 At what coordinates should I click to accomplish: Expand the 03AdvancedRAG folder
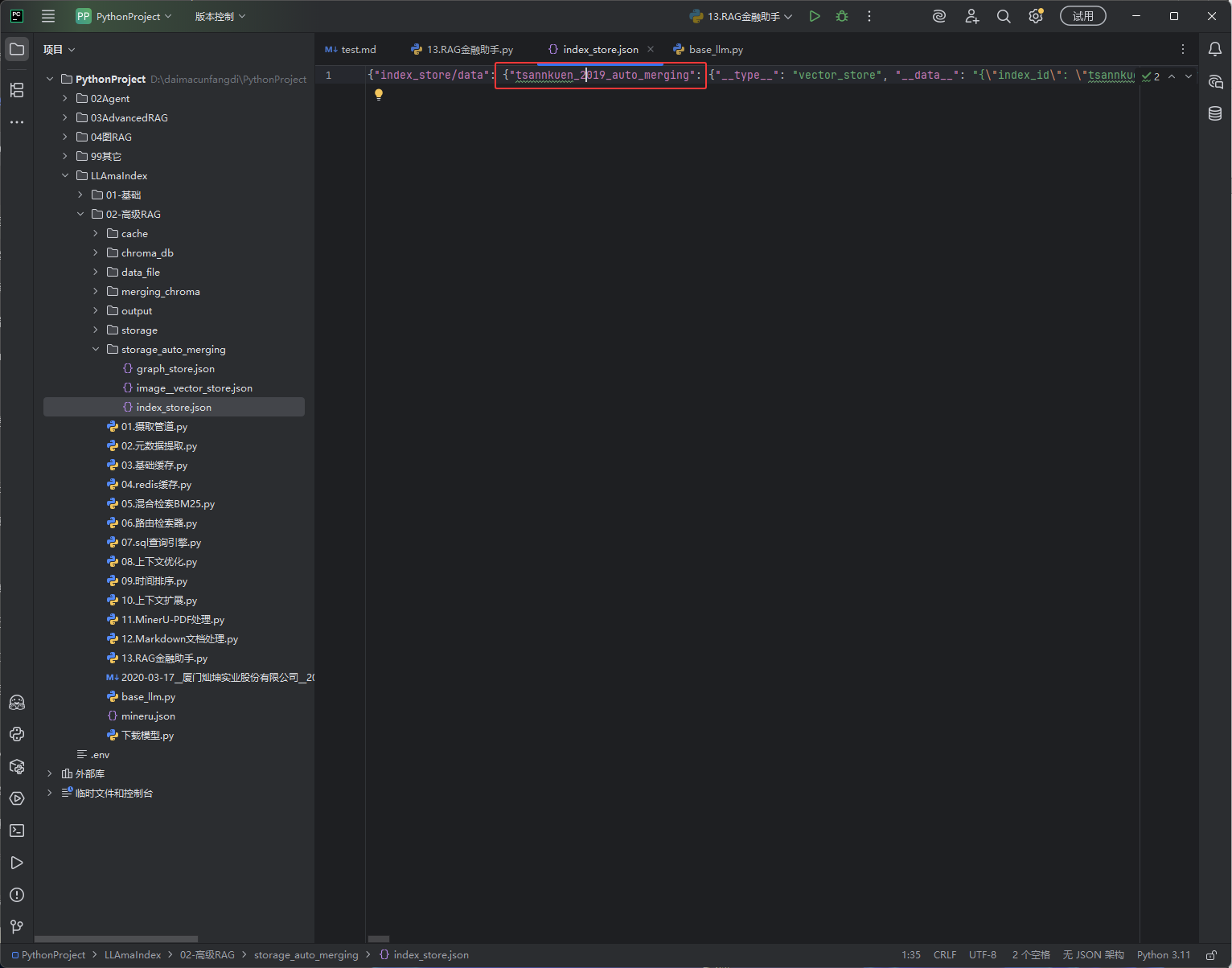click(x=65, y=117)
